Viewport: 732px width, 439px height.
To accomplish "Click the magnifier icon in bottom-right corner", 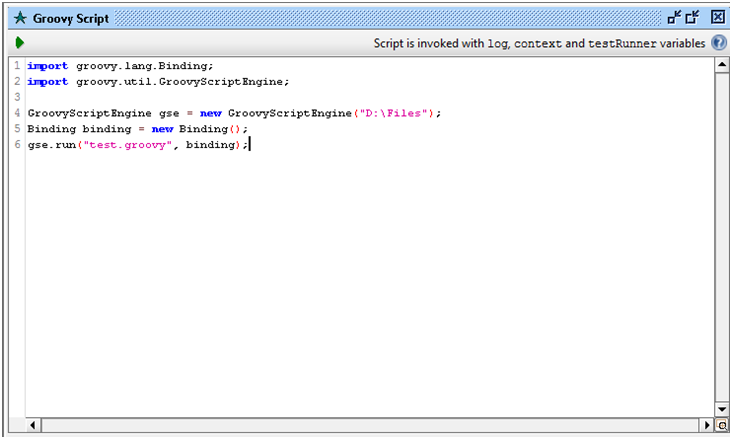I will coord(722,425).
